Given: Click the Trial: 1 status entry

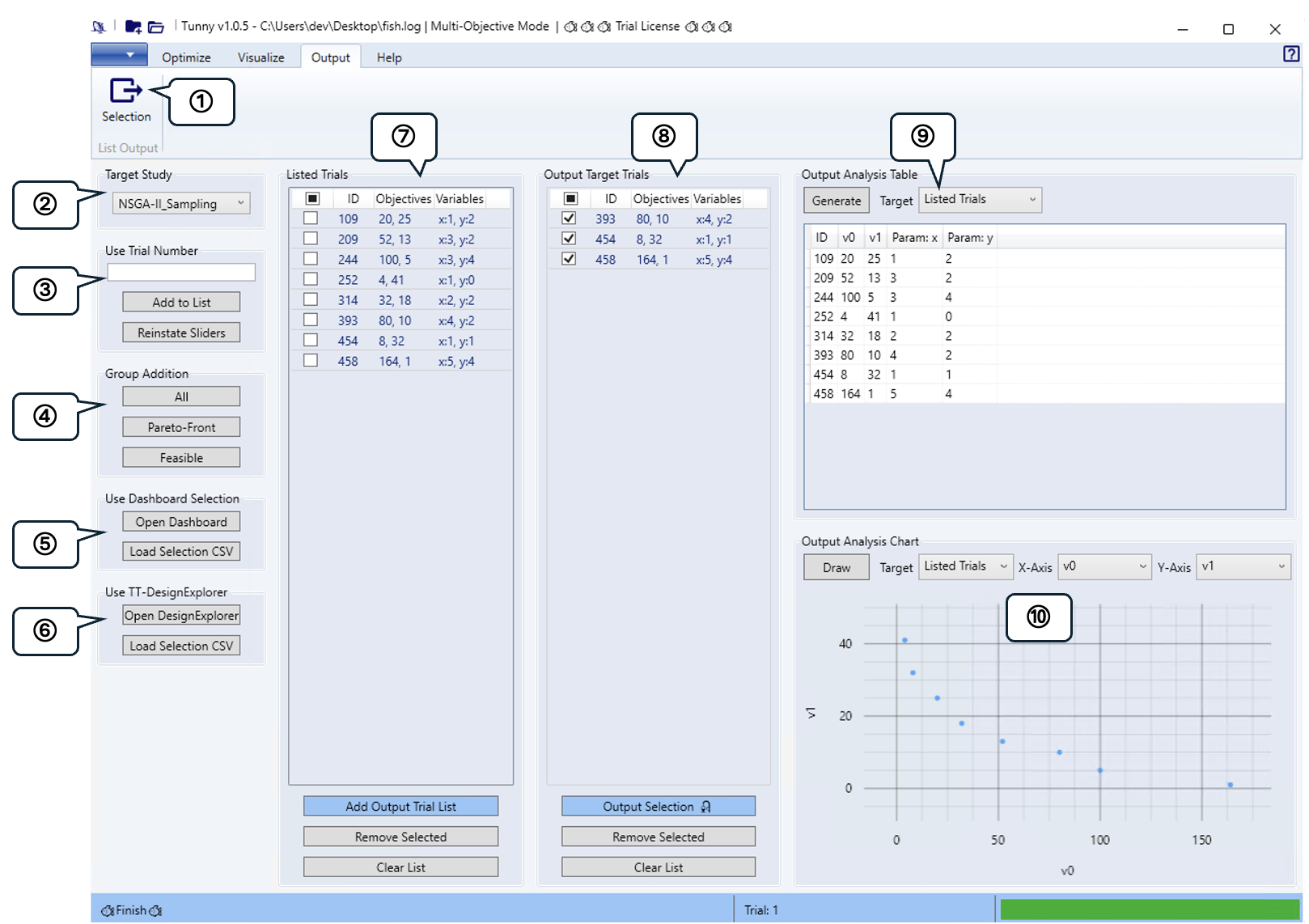Looking at the screenshot, I should (761, 910).
